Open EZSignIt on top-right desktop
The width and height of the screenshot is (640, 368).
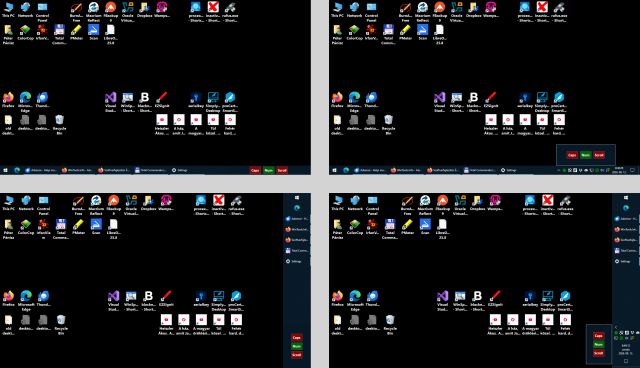(x=491, y=100)
